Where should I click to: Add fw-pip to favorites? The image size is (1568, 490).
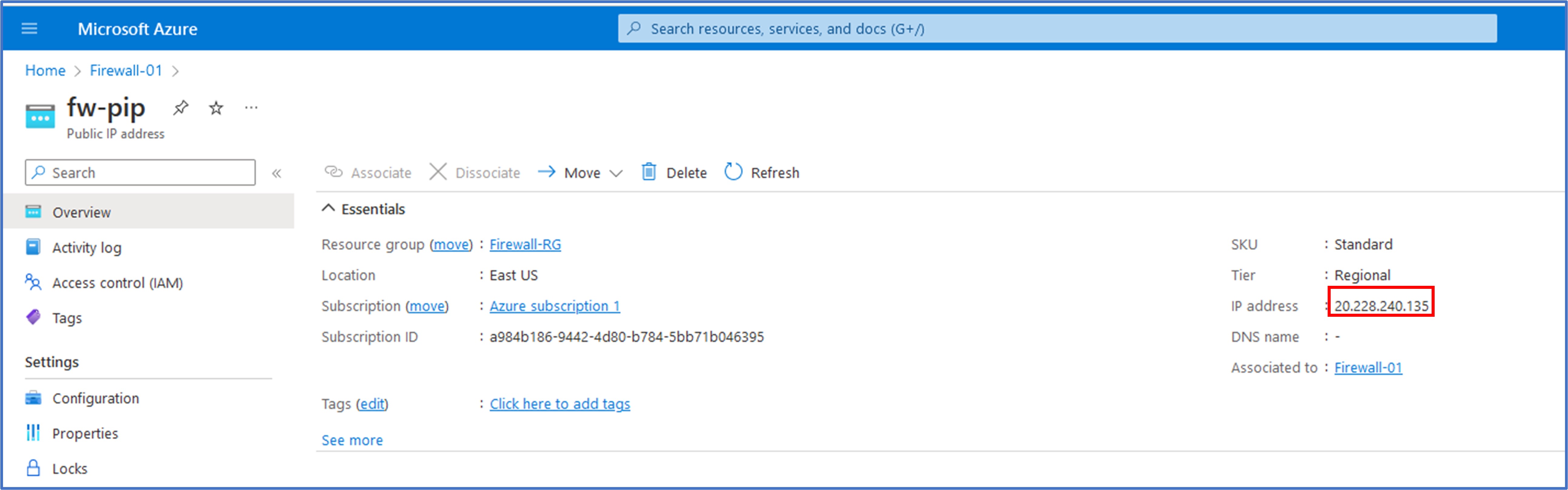tap(216, 107)
